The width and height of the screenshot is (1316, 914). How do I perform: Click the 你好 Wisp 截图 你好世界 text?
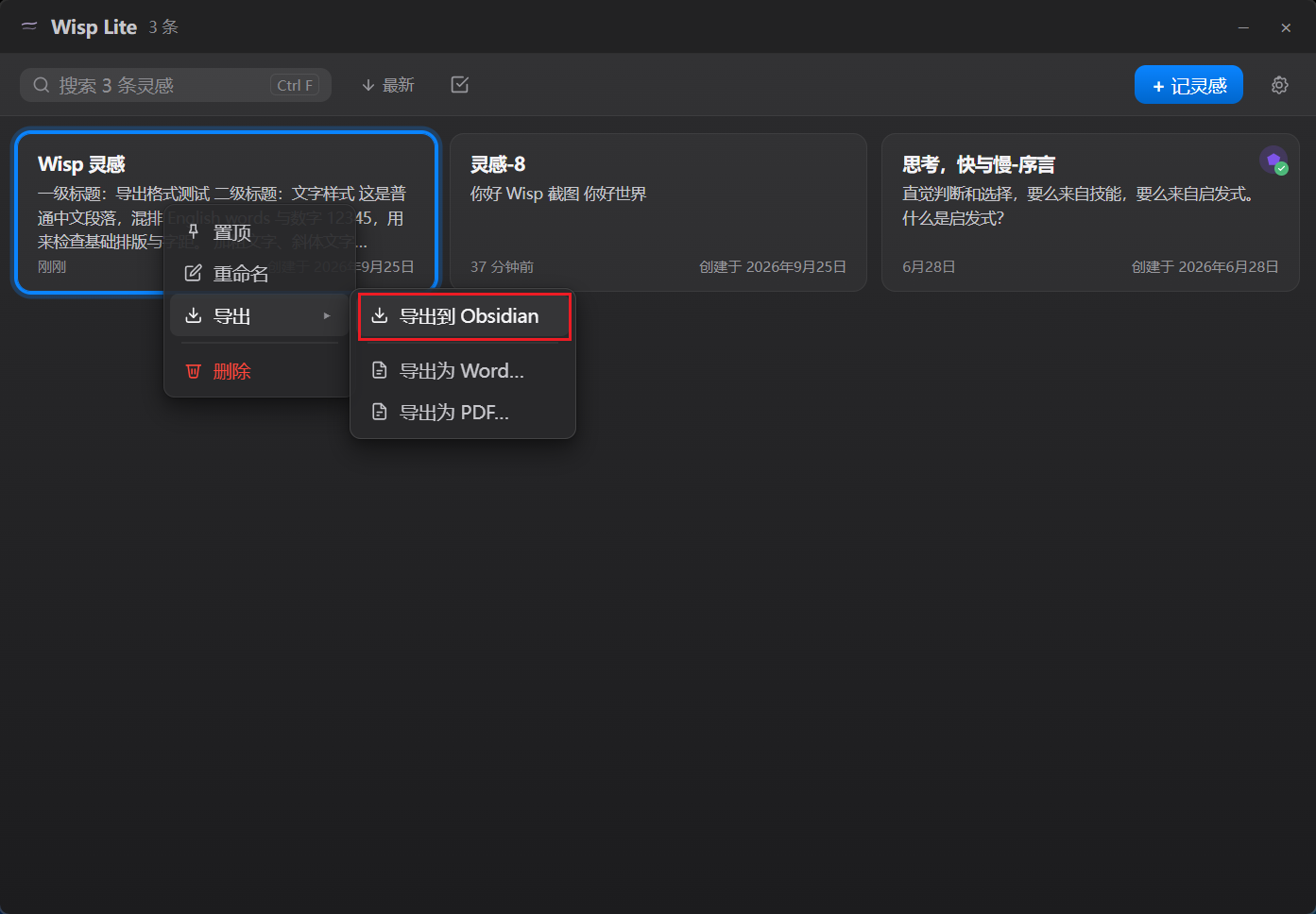coord(558,194)
